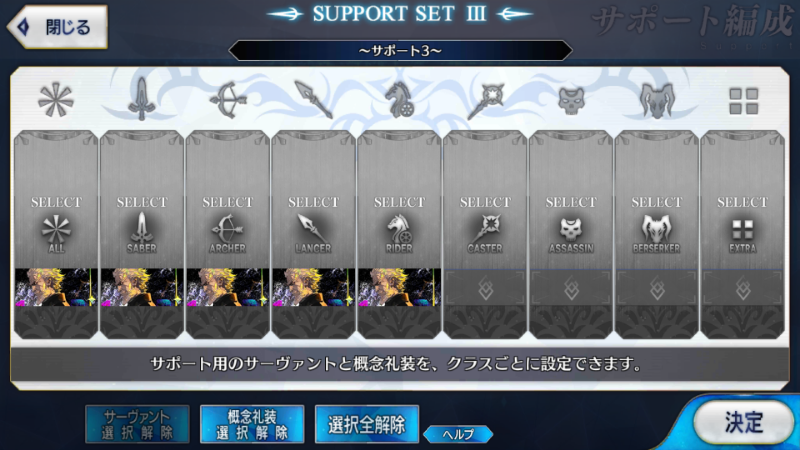Open the craft essence thumbnail under SABER

[x=142, y=287]
